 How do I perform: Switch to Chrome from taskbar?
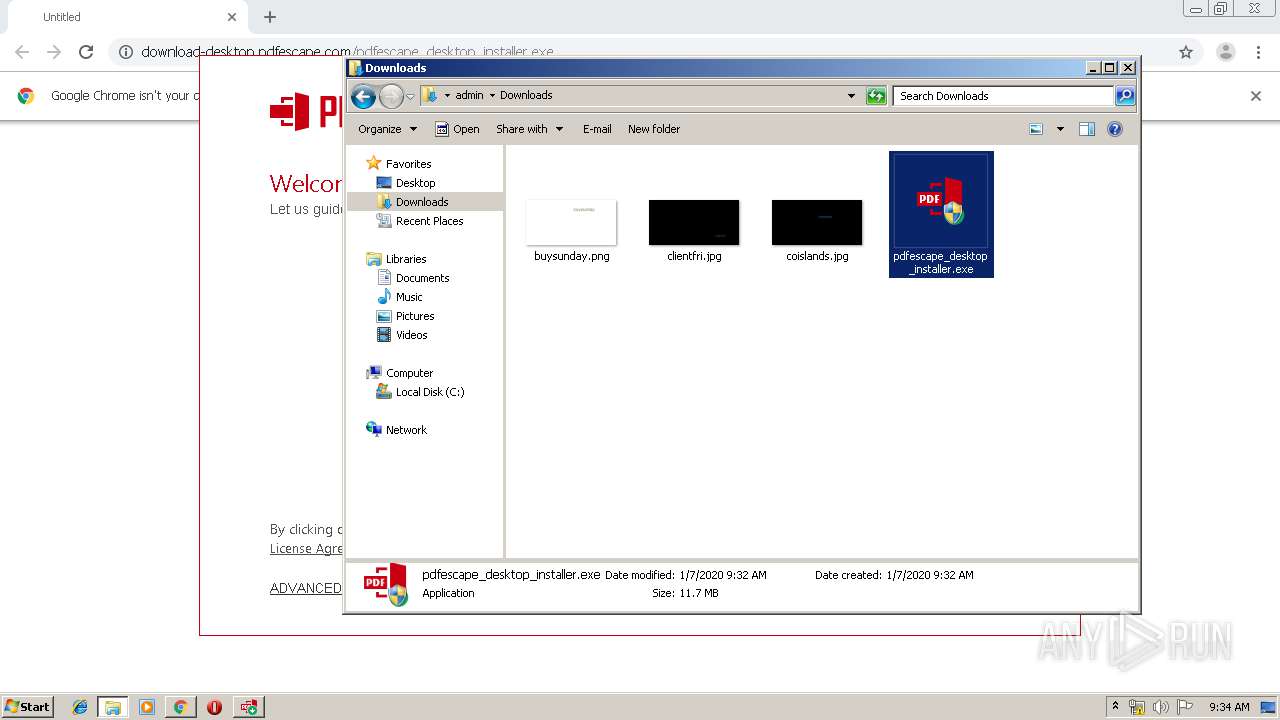[180, 707]
